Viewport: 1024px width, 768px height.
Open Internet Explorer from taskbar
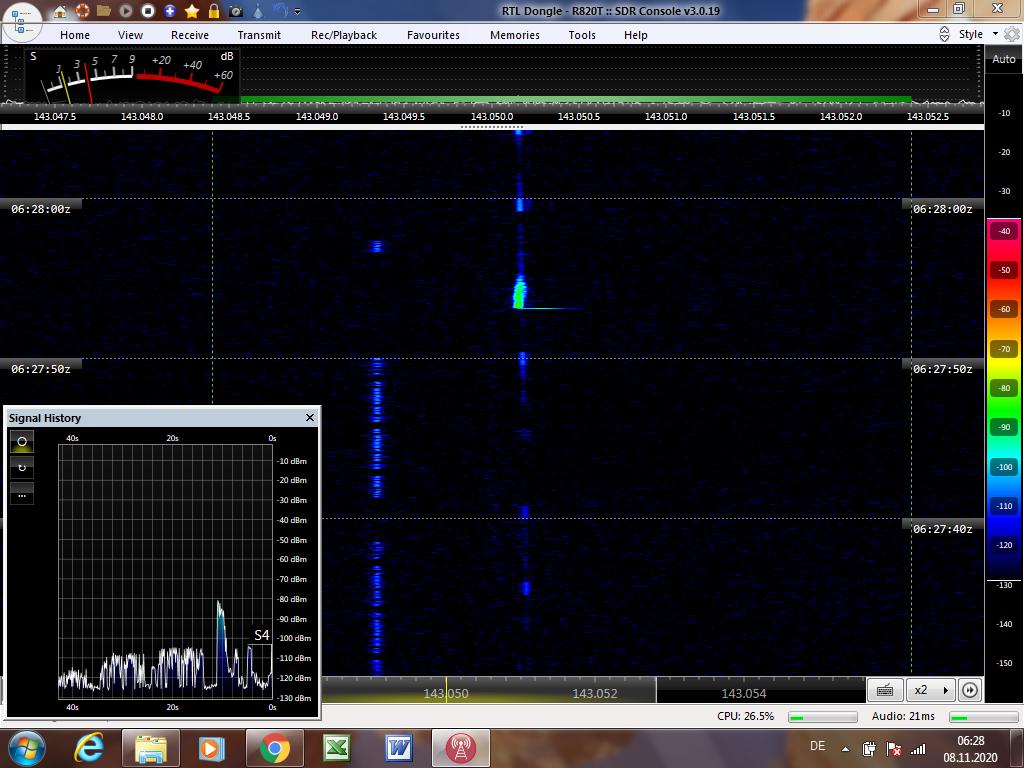(x=89, y=748)
